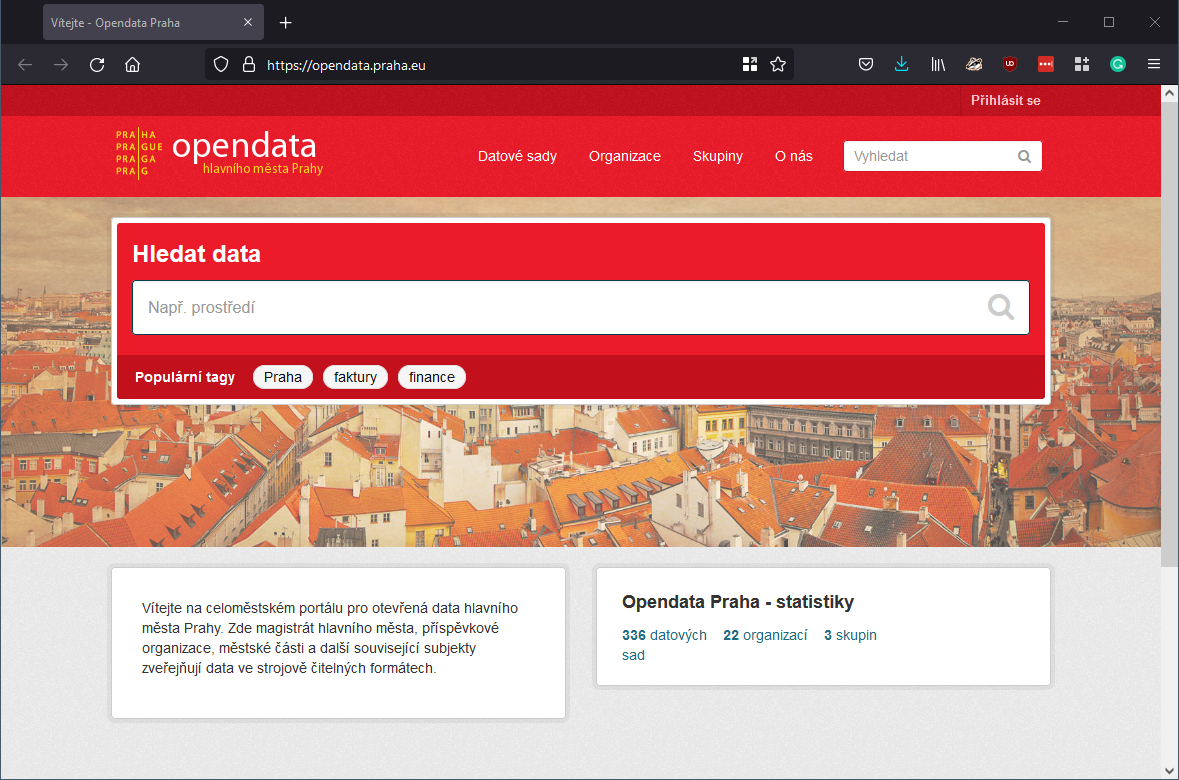
Task: Open the LastPass extension icon
Action: click(1046, 64)
